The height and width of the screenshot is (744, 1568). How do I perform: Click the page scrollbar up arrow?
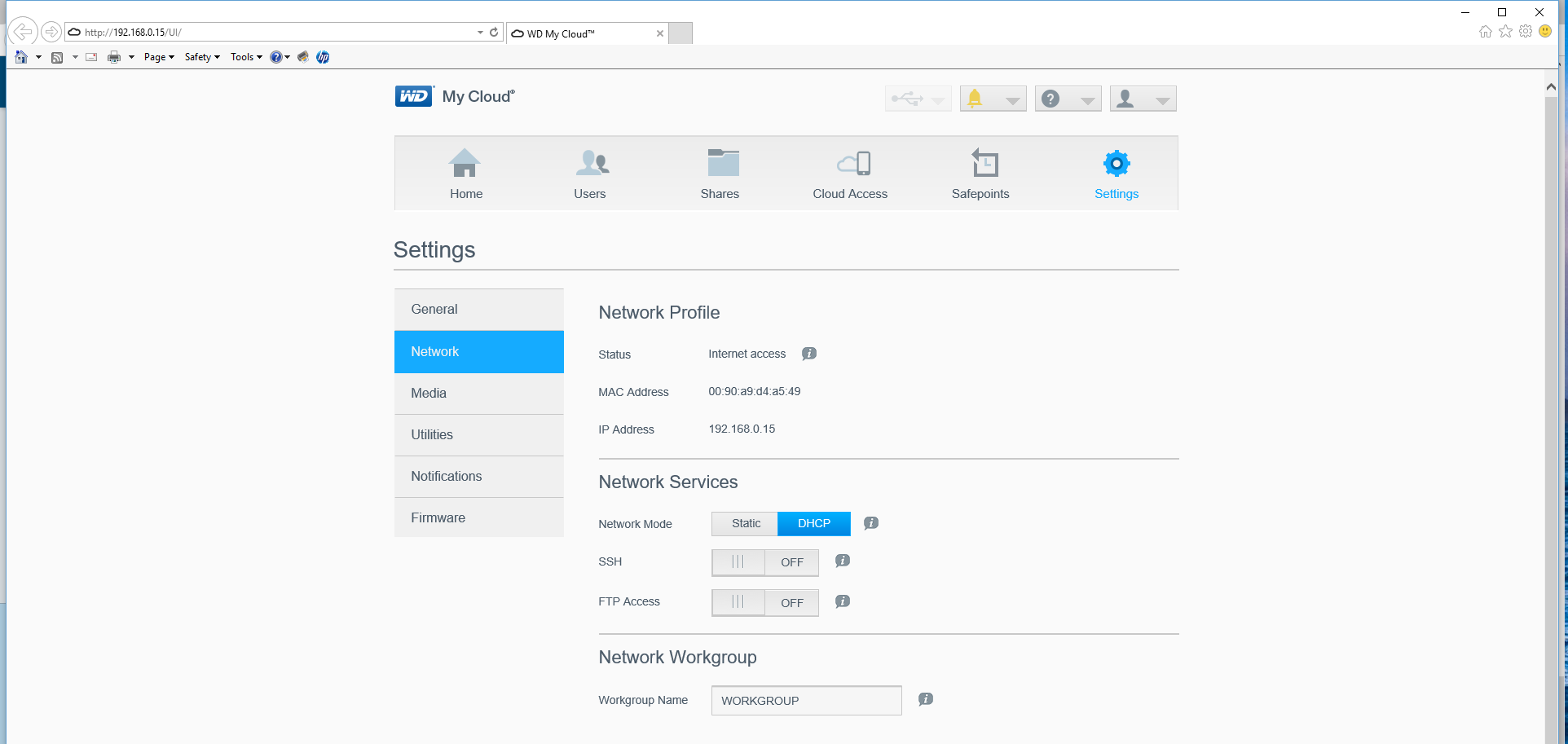coord(1551,86)
